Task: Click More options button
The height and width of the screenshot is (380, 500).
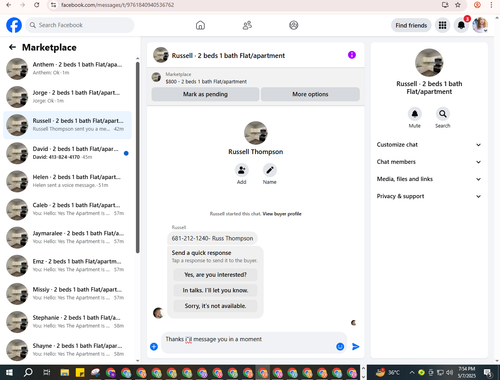Action: (x=310, y=94)
